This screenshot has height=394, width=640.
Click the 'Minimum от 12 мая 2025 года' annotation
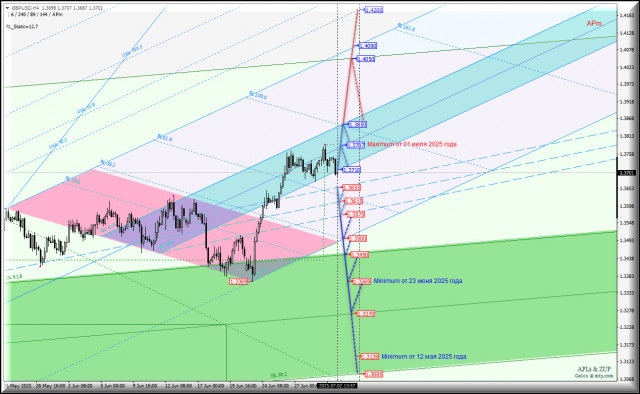(424, 356)
